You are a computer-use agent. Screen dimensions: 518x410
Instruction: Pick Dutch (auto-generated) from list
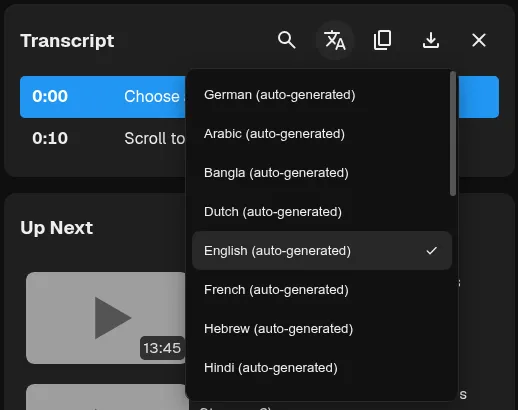point(322,212)
